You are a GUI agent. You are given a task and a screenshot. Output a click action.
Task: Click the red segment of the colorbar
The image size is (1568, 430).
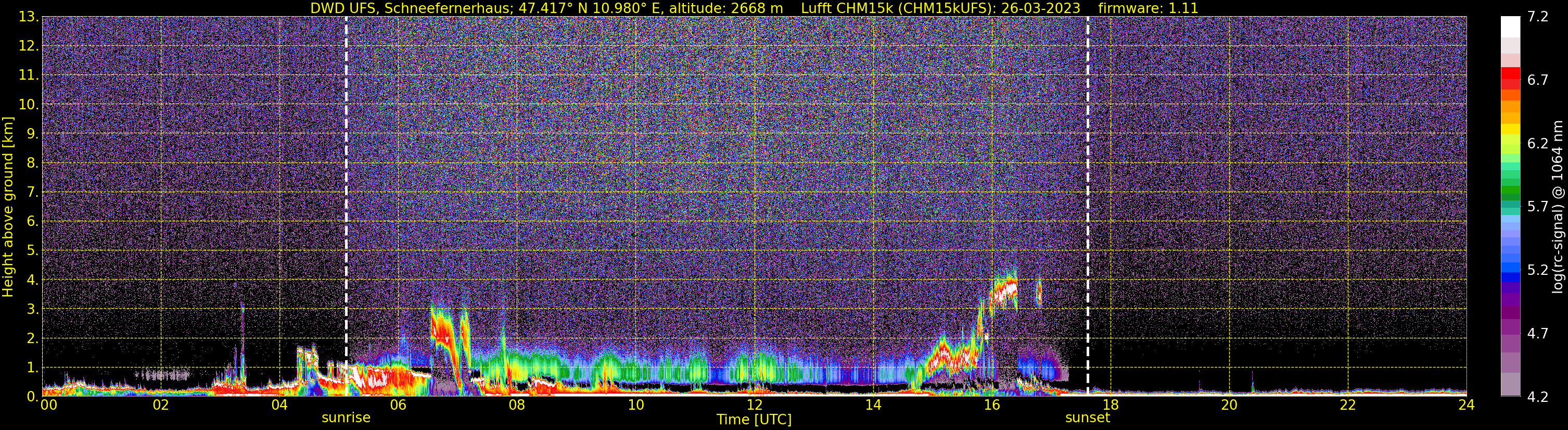pyautogui.click(x=1510, y=73)
